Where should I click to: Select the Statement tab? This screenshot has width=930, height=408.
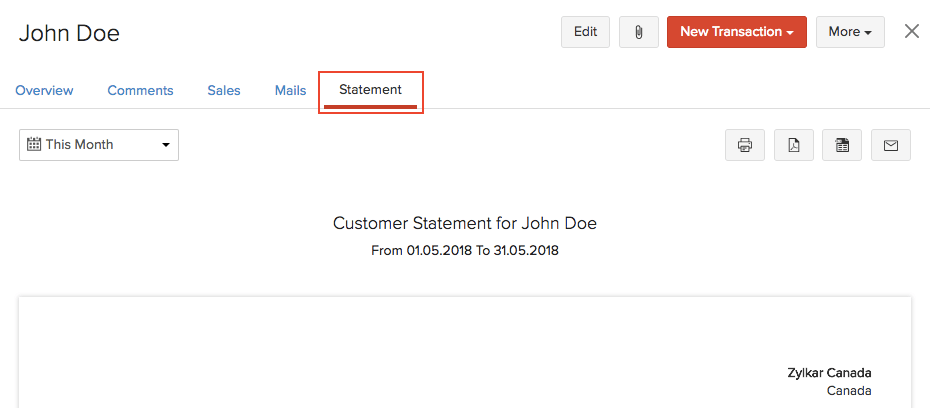tap(370, 90)
